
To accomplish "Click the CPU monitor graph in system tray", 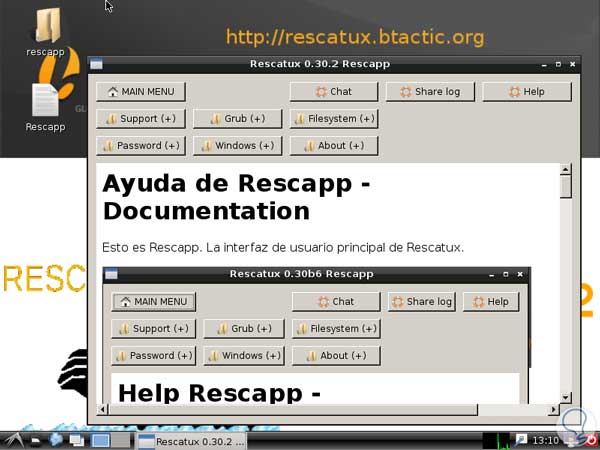I will (x=496, y=441).
